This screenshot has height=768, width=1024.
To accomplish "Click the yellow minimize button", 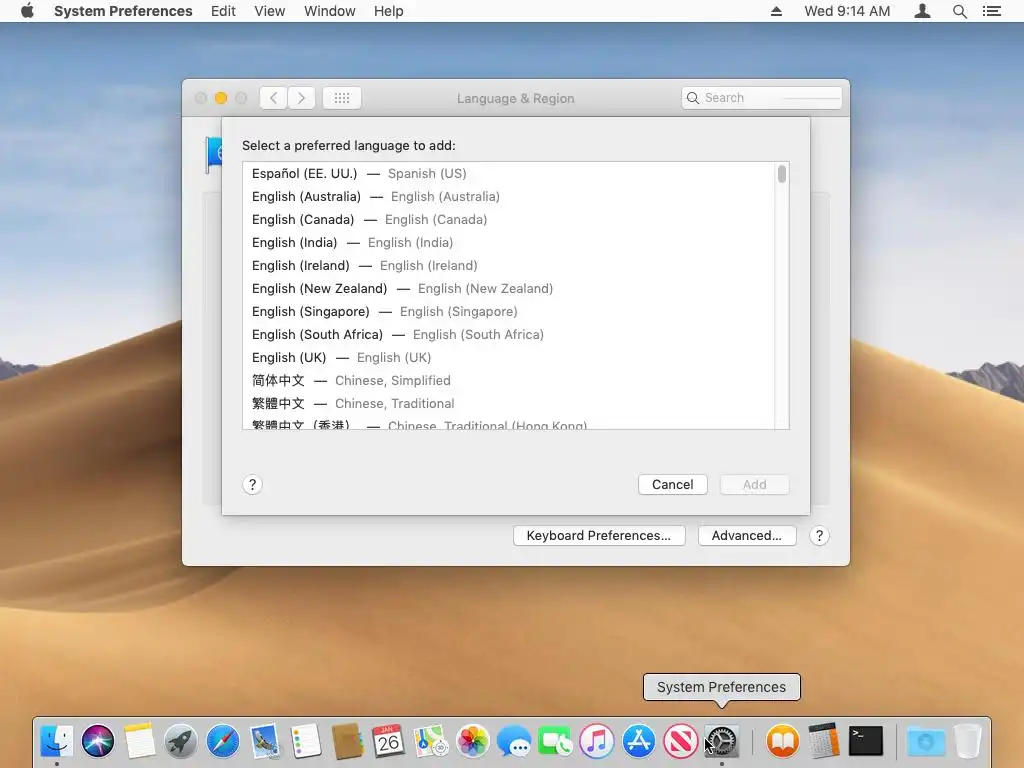I will click(221, 98).
